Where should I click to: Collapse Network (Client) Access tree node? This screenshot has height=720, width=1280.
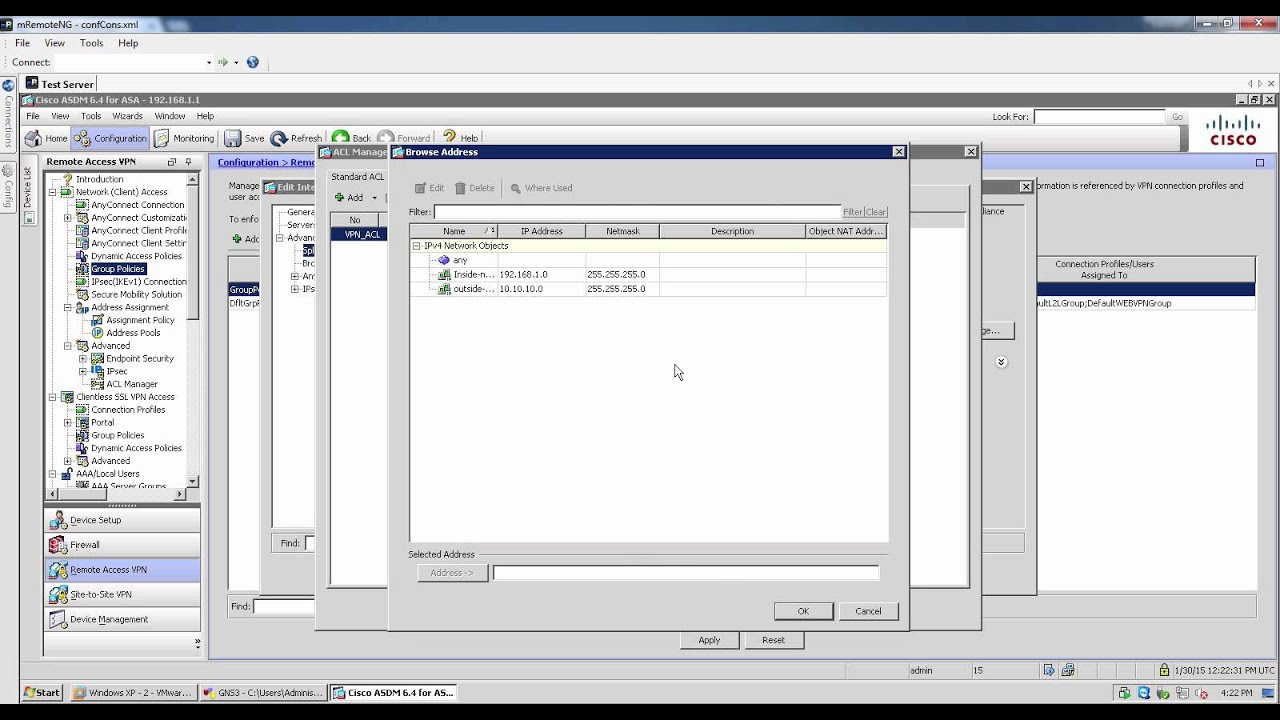53,192
